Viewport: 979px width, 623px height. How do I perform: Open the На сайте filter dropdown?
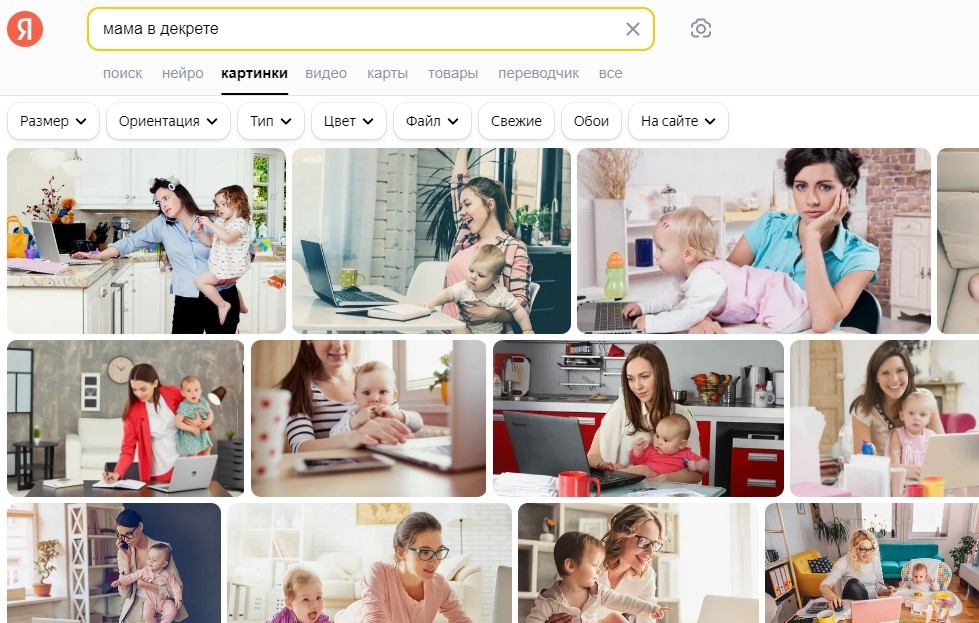point(678,121)
